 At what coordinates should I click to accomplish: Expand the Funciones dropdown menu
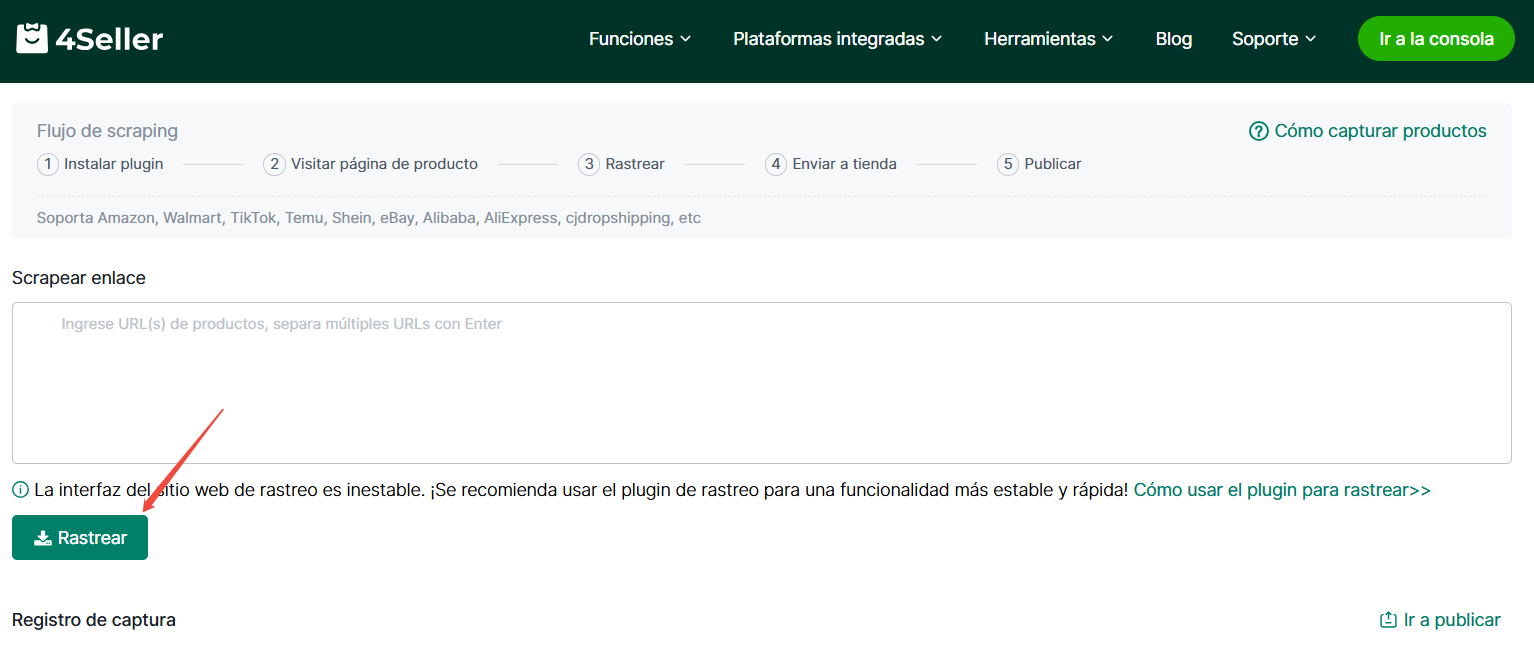click(640, 39)
